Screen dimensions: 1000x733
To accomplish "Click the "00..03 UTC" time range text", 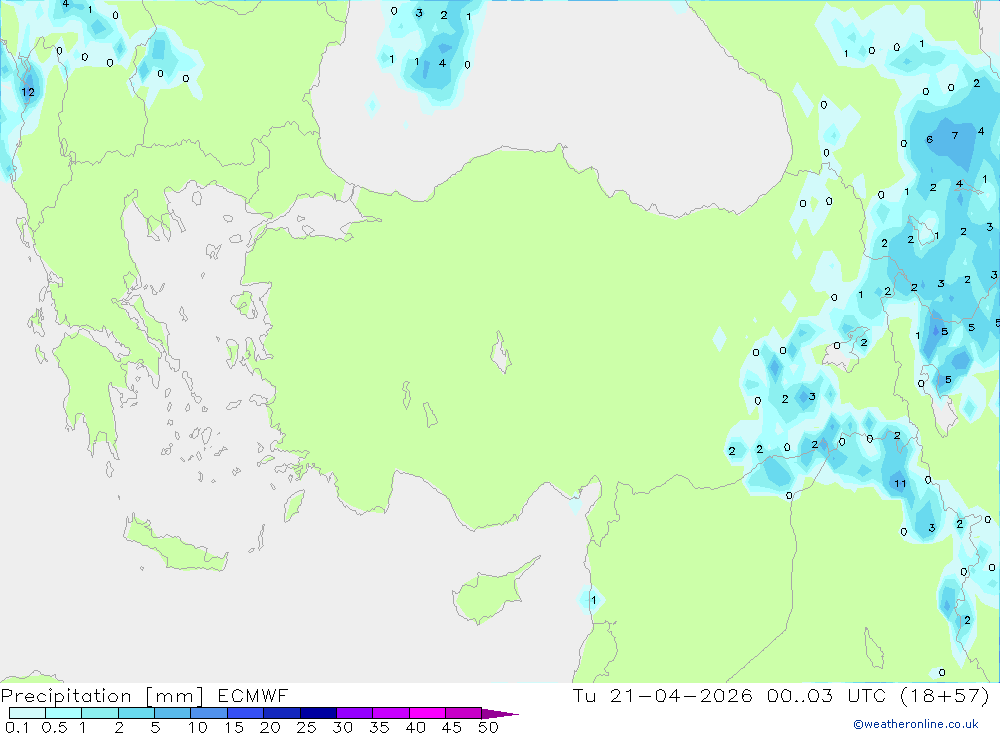I will [827, 695].
